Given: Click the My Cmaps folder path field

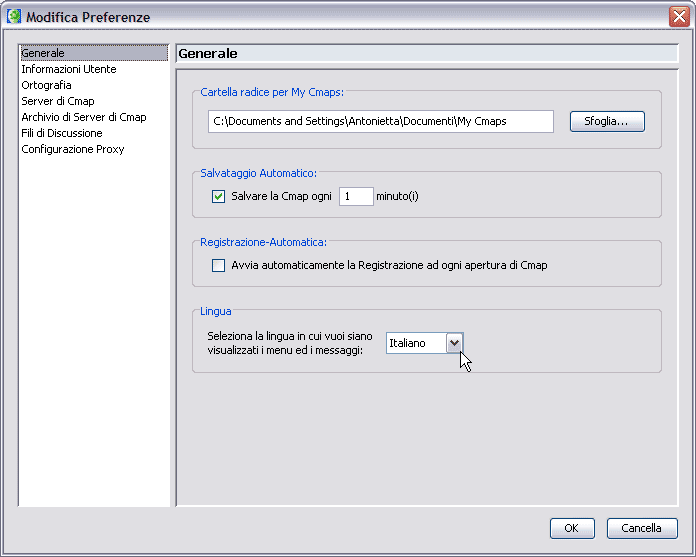Looking at the screenshot, I should 381,121.
